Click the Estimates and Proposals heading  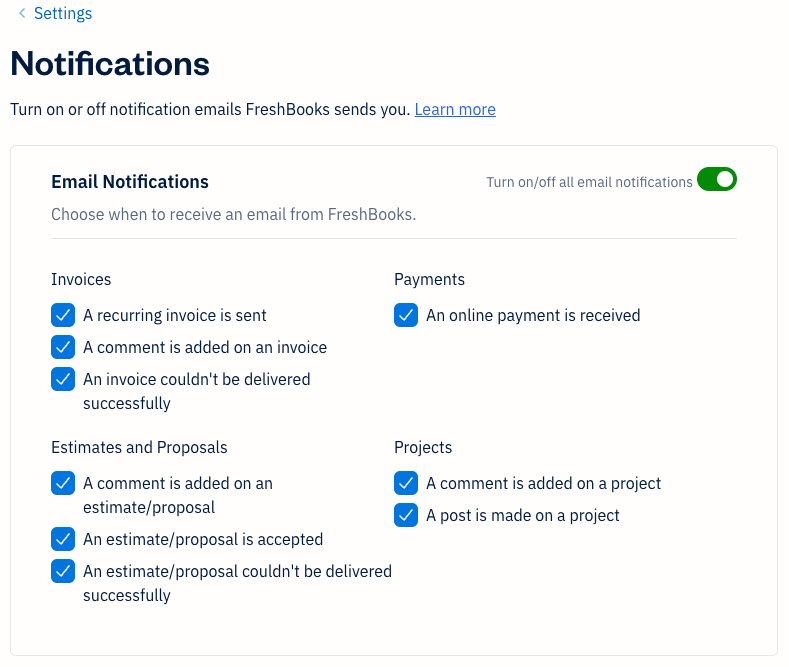pos(139,447)
